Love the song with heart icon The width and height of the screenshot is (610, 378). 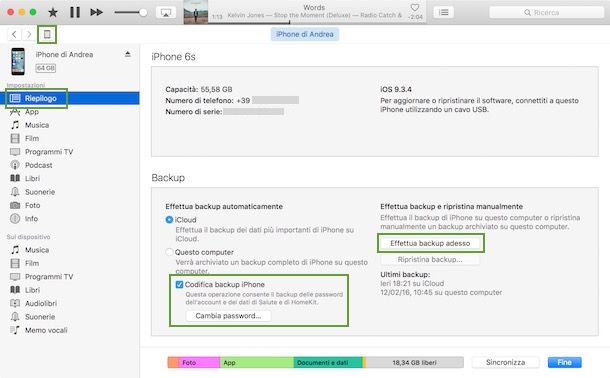(x=415, y=7)
